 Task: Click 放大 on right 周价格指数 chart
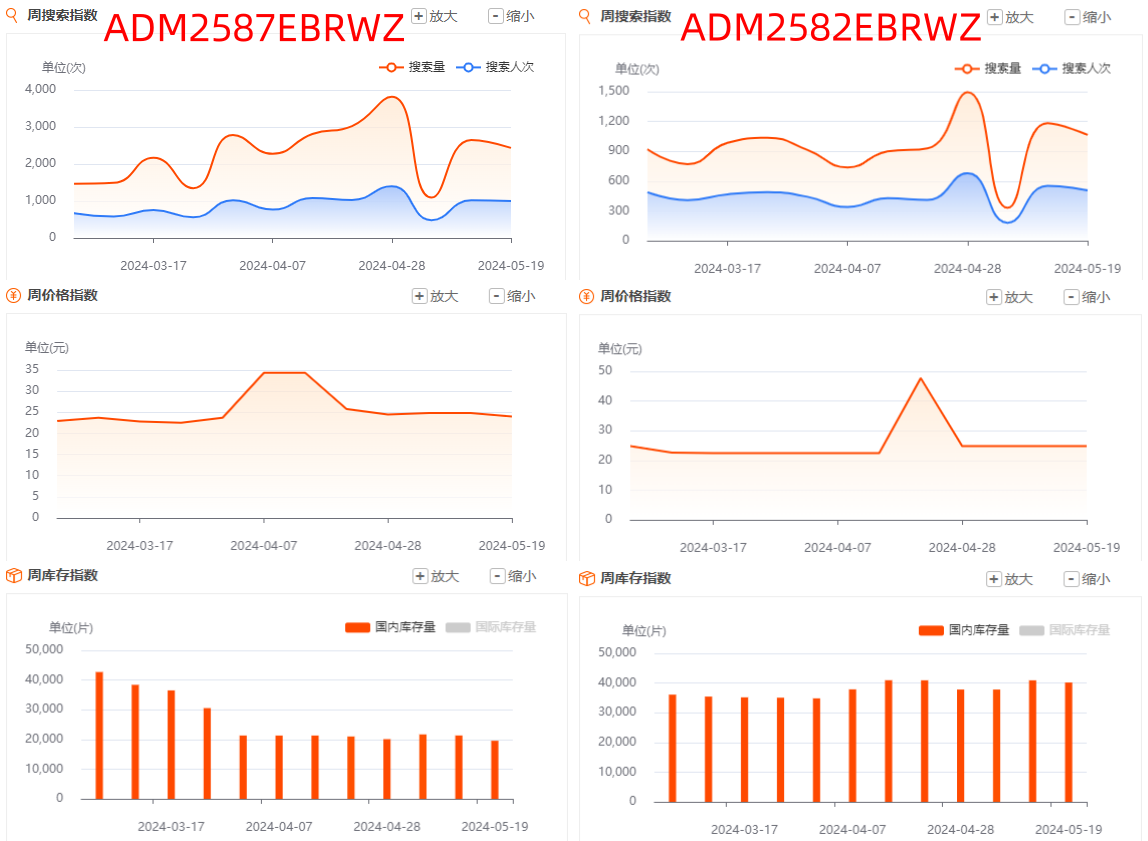[1010, 297]
